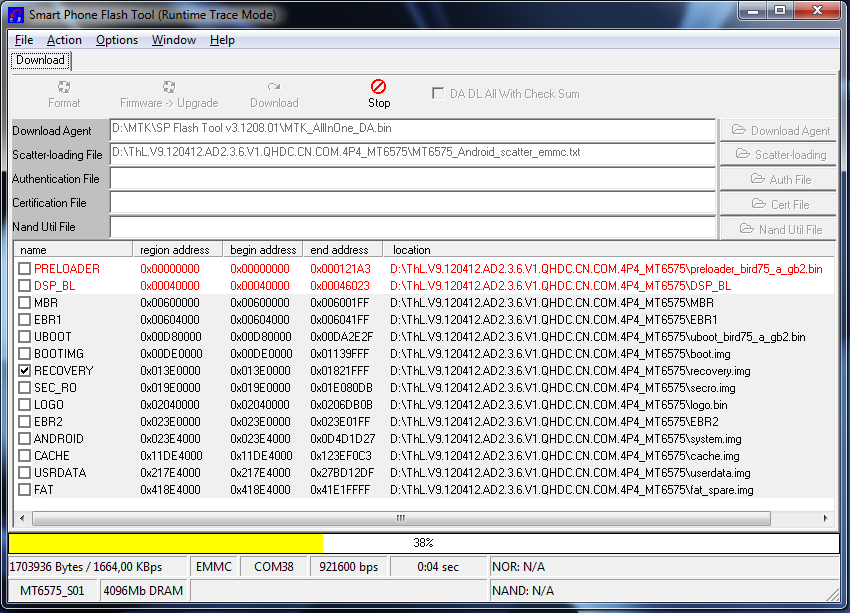Check the CACHE partition checkbox
This screenshot has height=613, width=850.
coord(24,456)
